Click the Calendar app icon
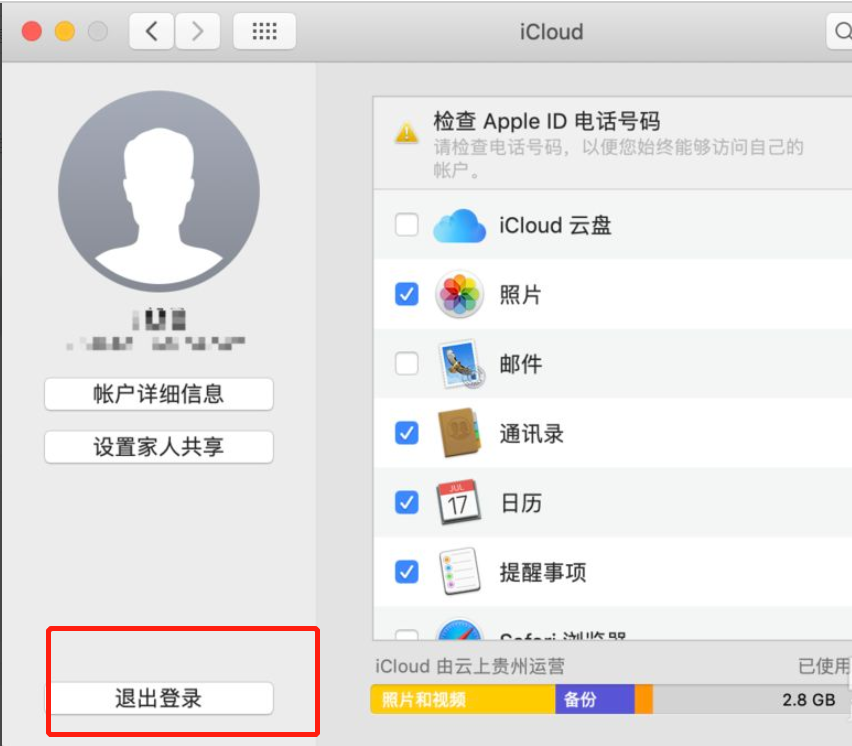852x746 pixels. pos(460,502)
